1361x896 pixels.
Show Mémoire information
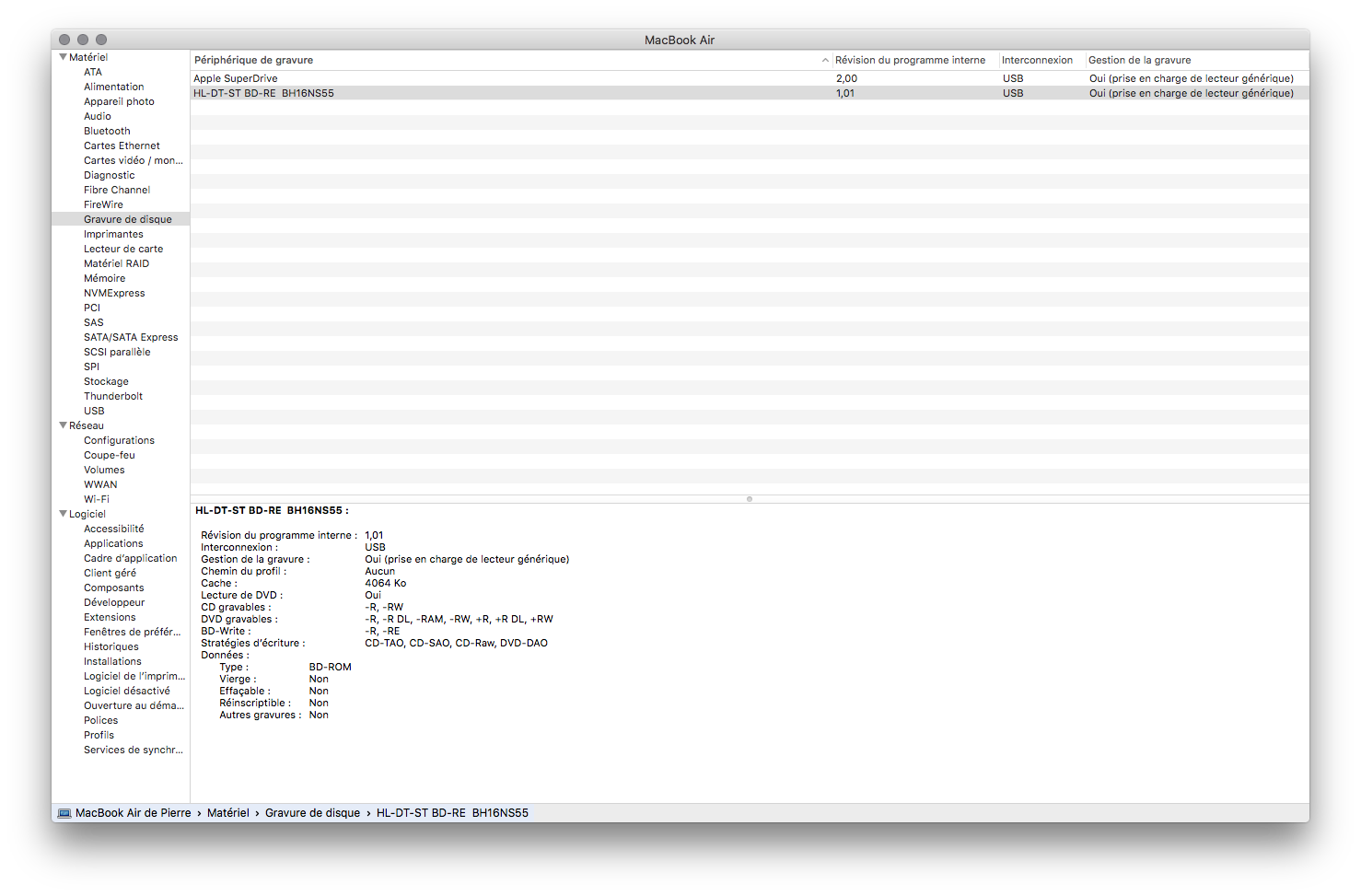click(x=104, y=278)
